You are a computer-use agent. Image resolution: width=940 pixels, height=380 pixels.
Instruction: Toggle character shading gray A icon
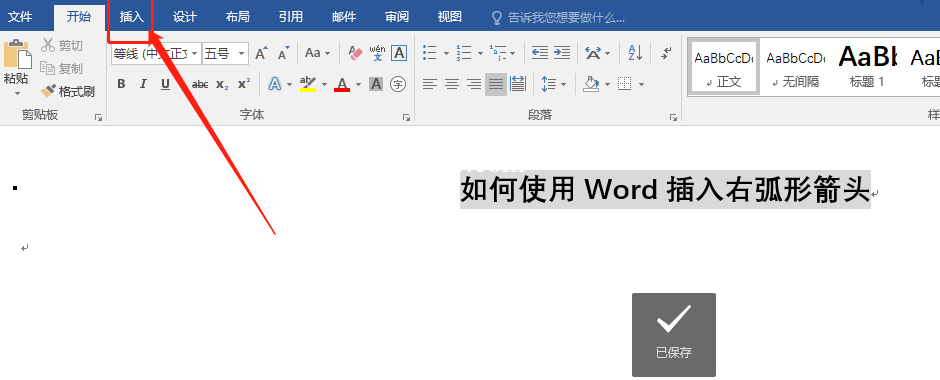376,84
